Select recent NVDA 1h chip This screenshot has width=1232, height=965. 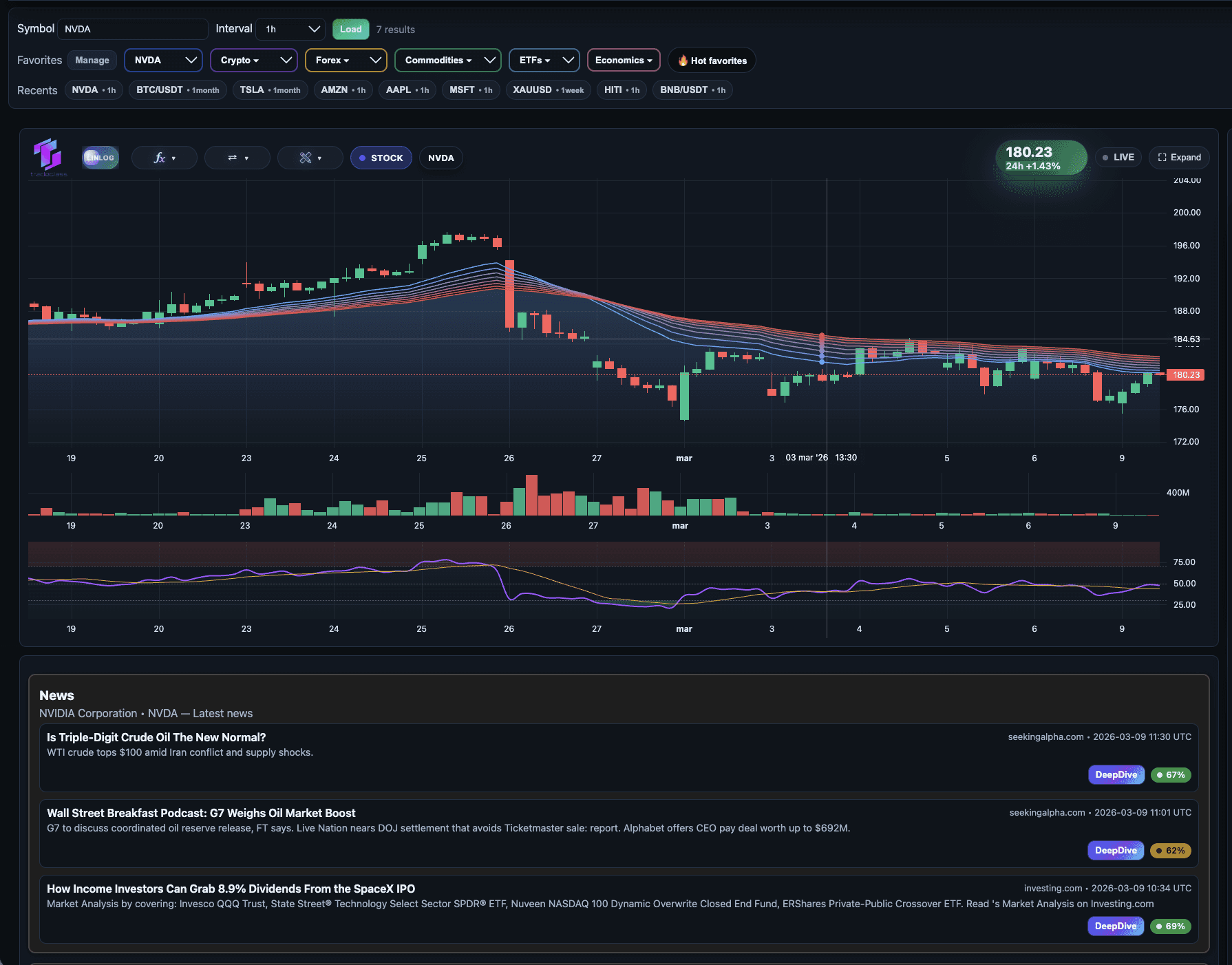[94, 89]
